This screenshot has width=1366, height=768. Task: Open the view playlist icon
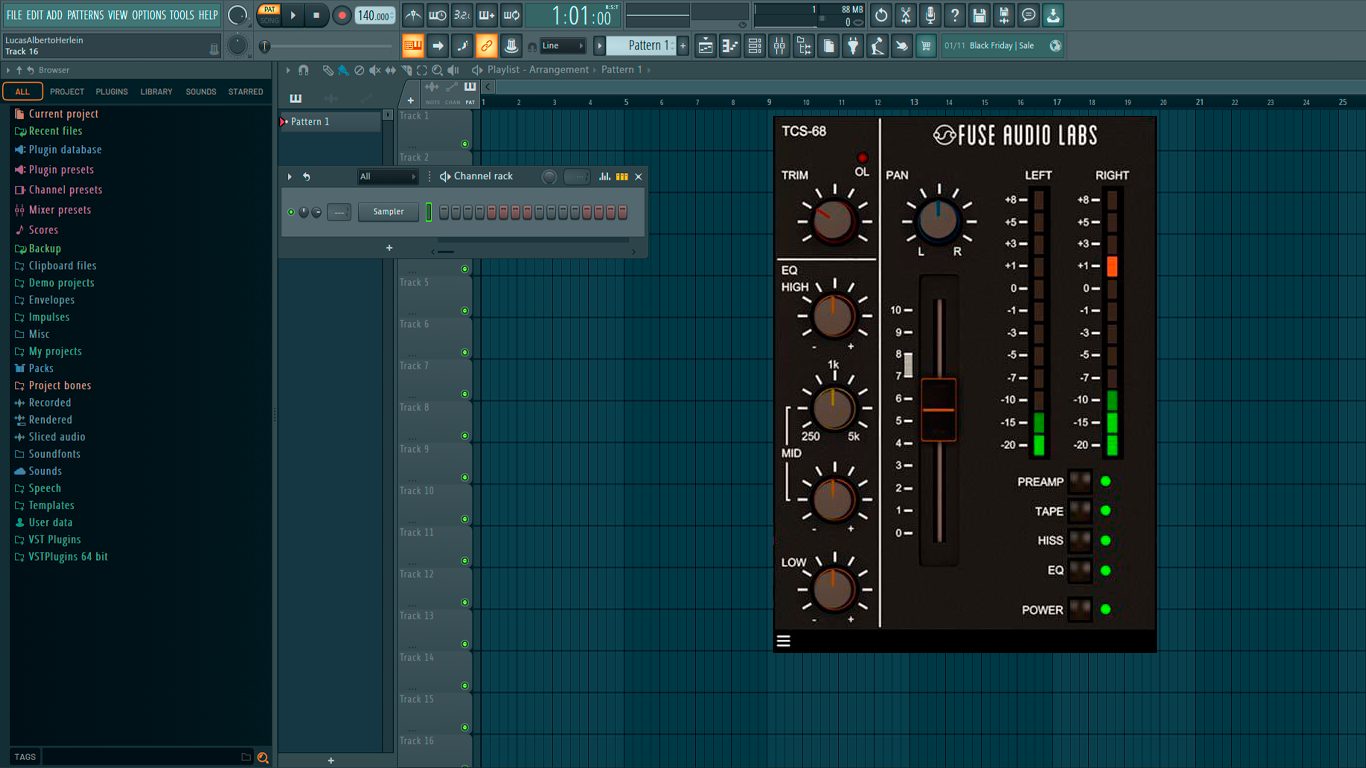[706, 45]
